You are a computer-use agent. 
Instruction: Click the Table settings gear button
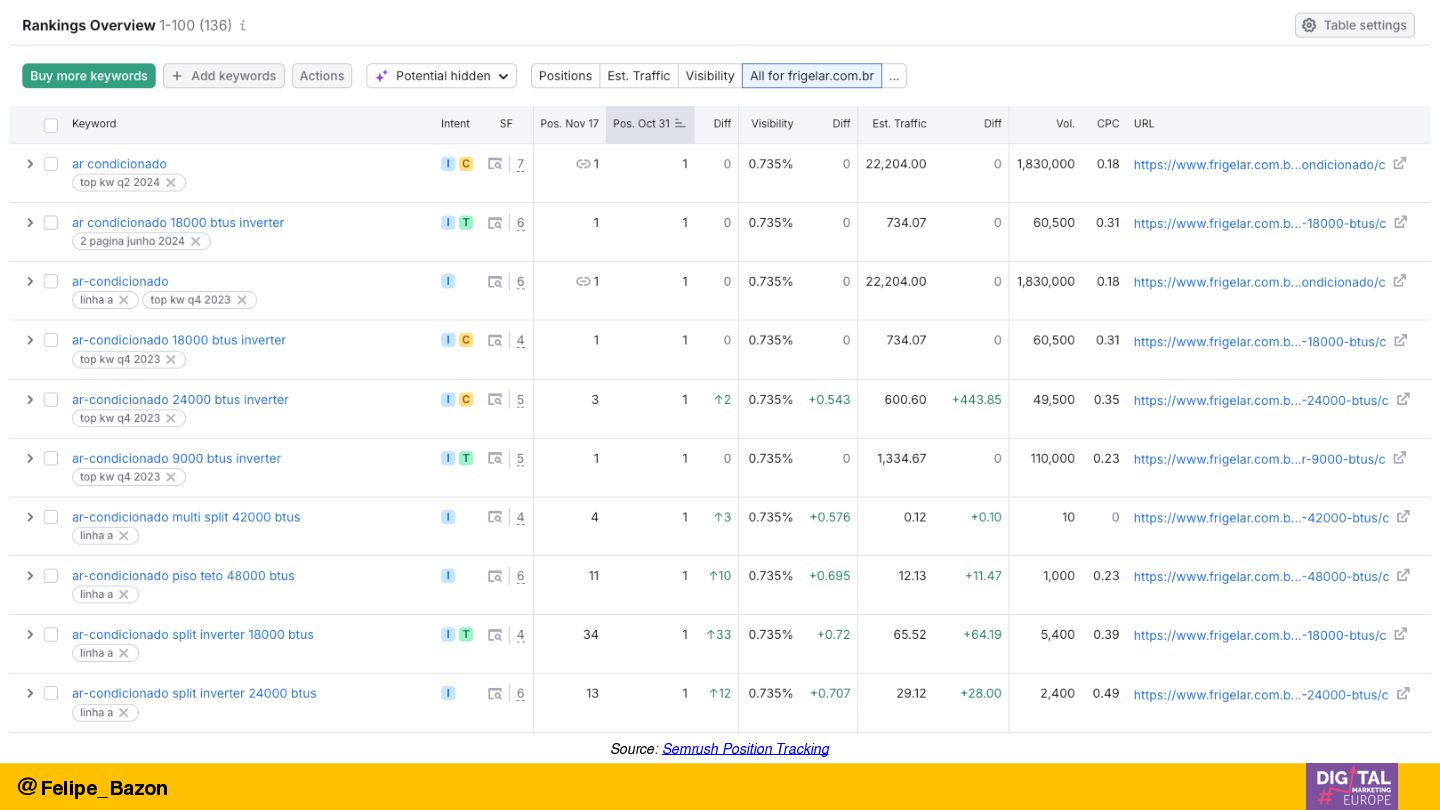click(x=1354, y=25)
